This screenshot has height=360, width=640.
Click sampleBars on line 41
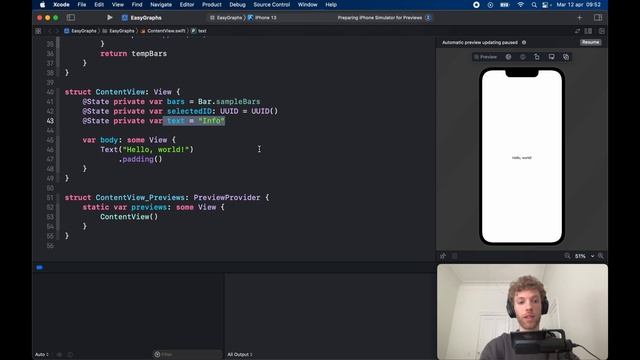pos(238,102)
